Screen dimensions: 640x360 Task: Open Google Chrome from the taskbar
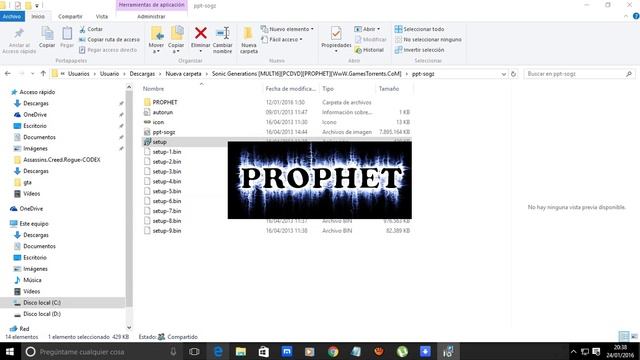[333, 351]
